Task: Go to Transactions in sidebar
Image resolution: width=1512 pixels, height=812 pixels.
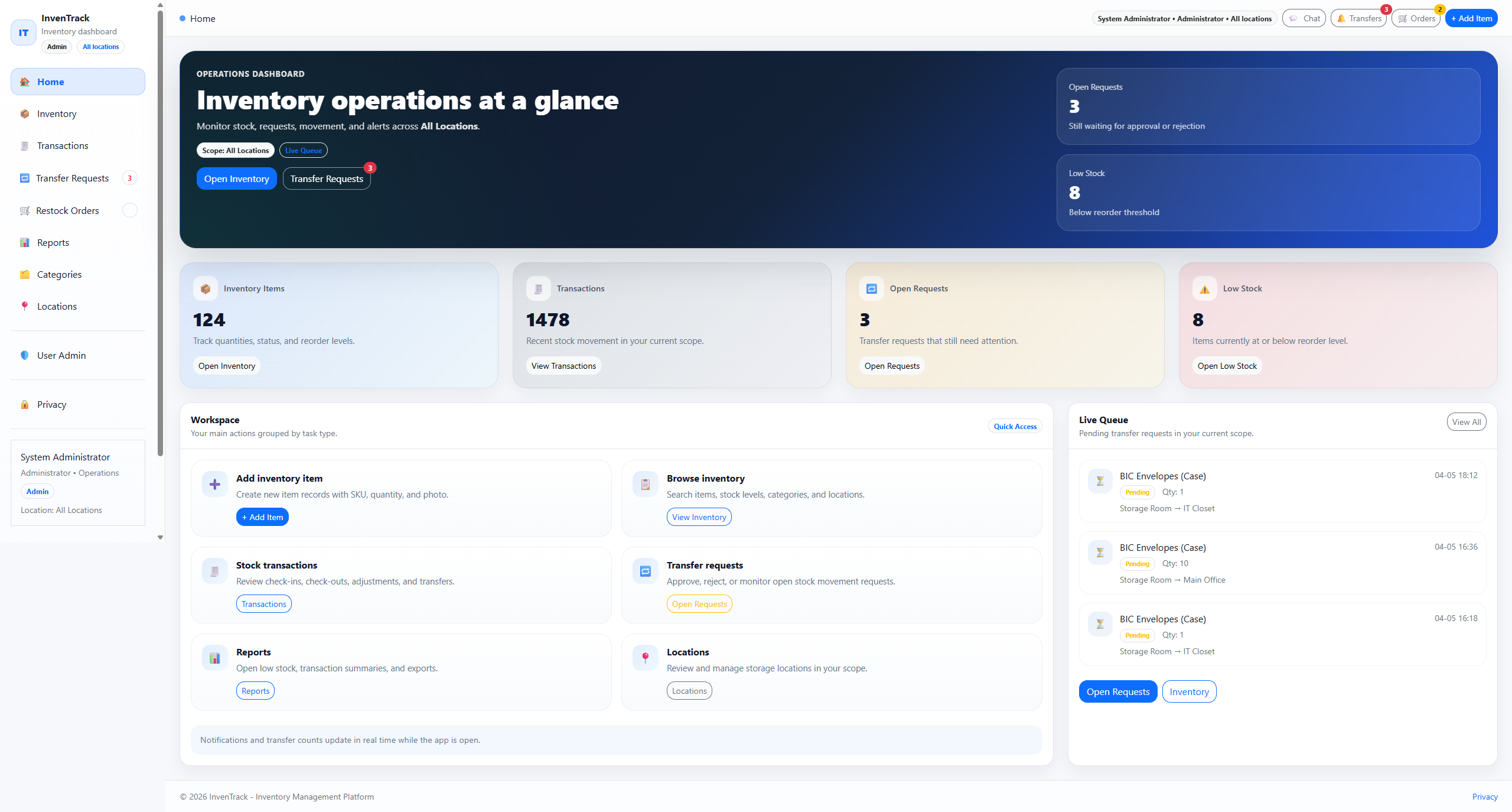Action: pos(63,146)
